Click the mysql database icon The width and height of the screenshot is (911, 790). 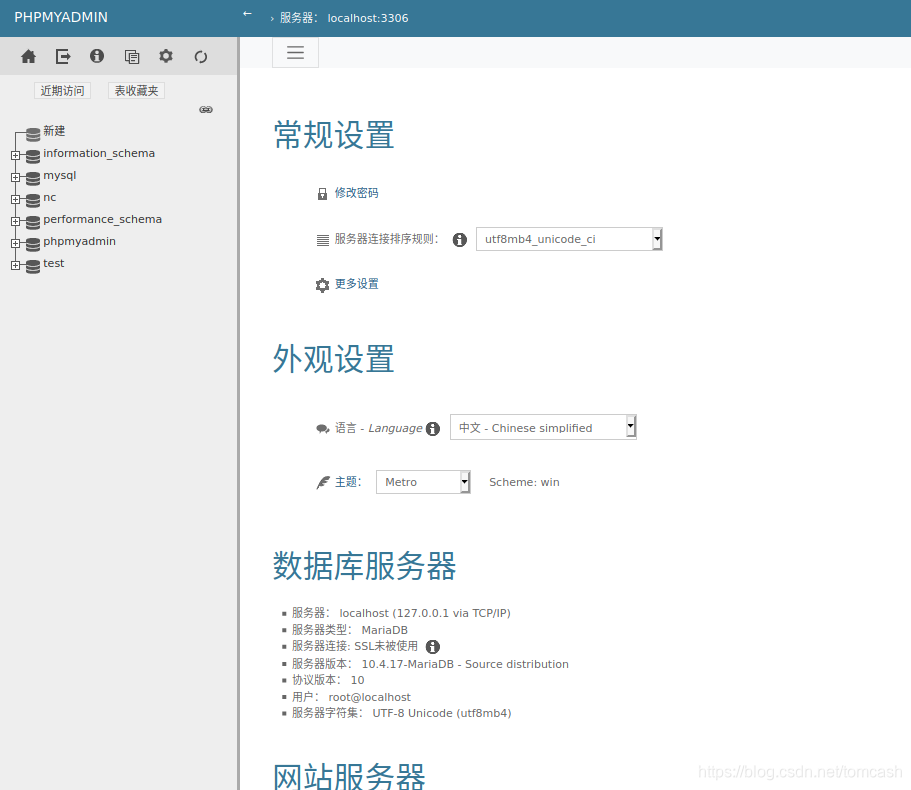[33, 178]
